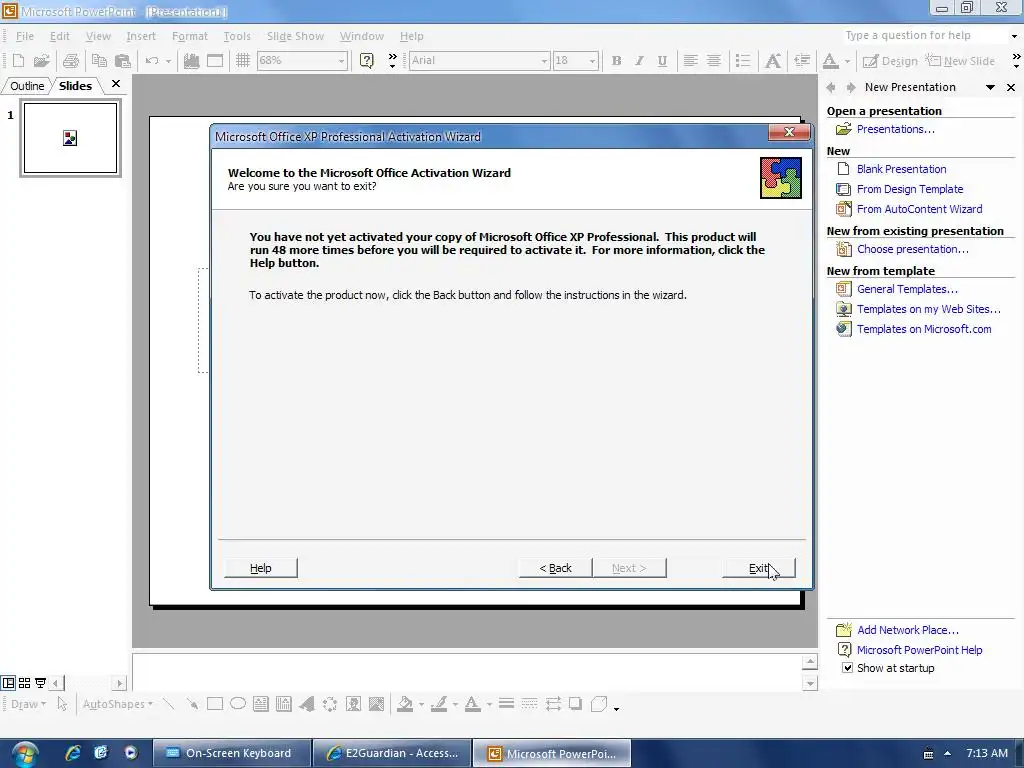Click the Fill Color paint bucket
Screen dimensions: 1024x768
(405, 704)
